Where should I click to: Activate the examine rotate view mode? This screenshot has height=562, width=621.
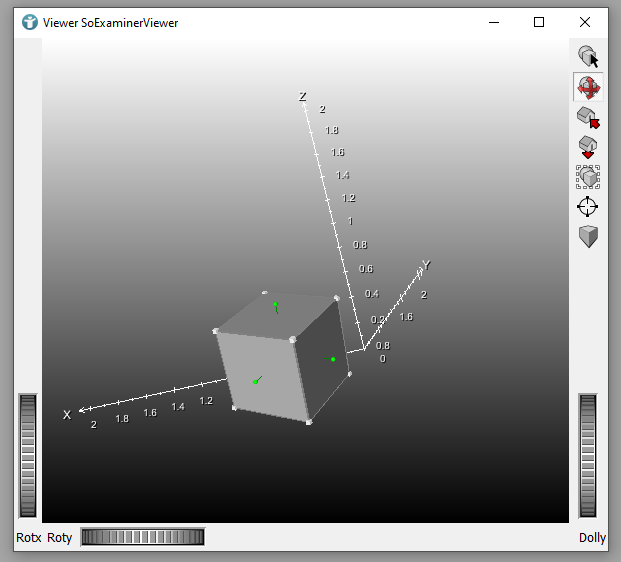[588, 87]
